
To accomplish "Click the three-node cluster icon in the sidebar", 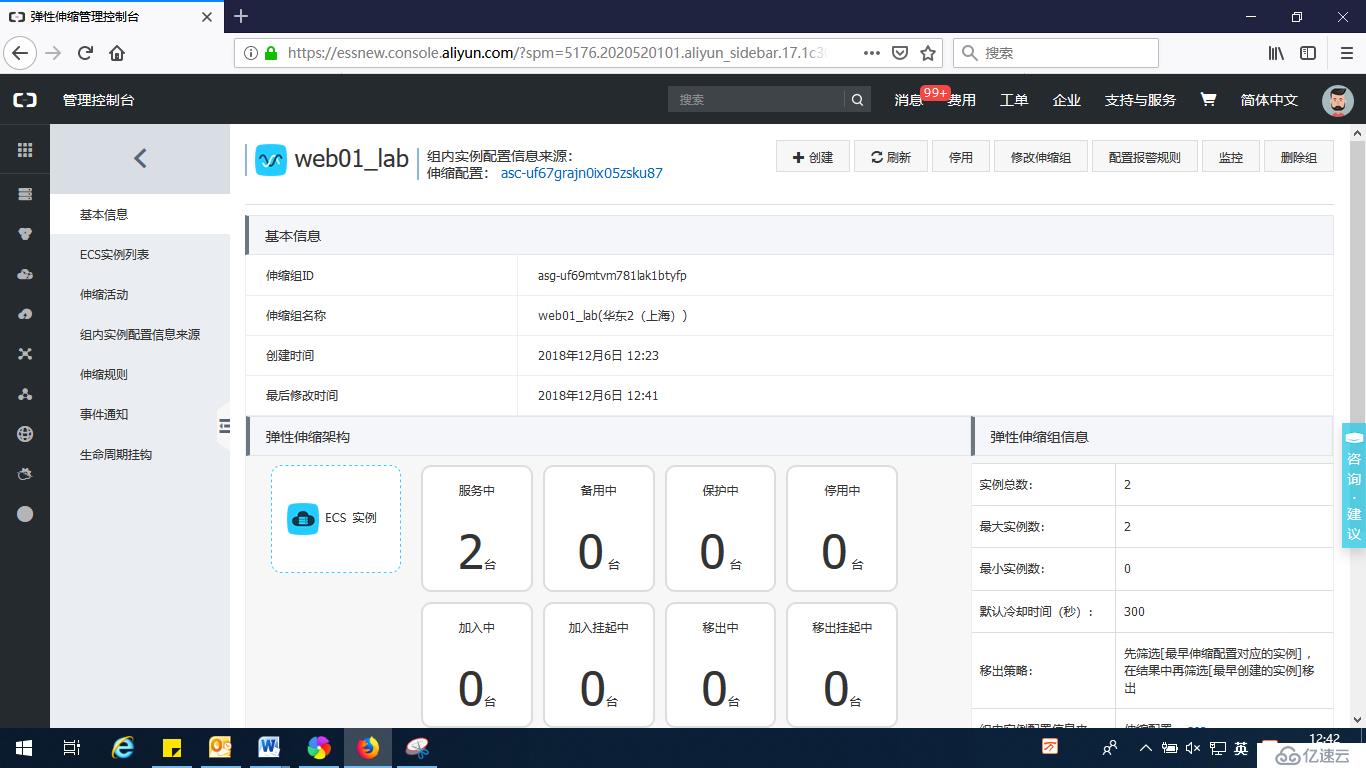I will (x=25, y=394).
